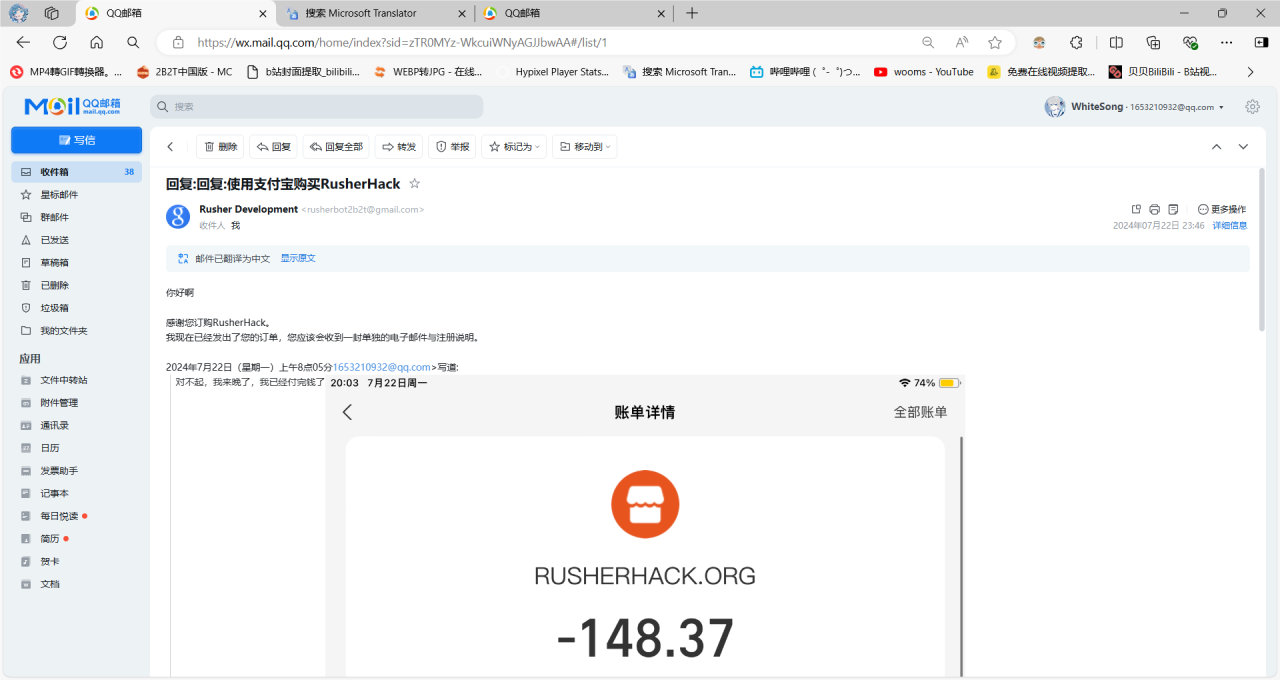
Task: Open the mailbox settings gear
Action: (x=1252, y=107)
